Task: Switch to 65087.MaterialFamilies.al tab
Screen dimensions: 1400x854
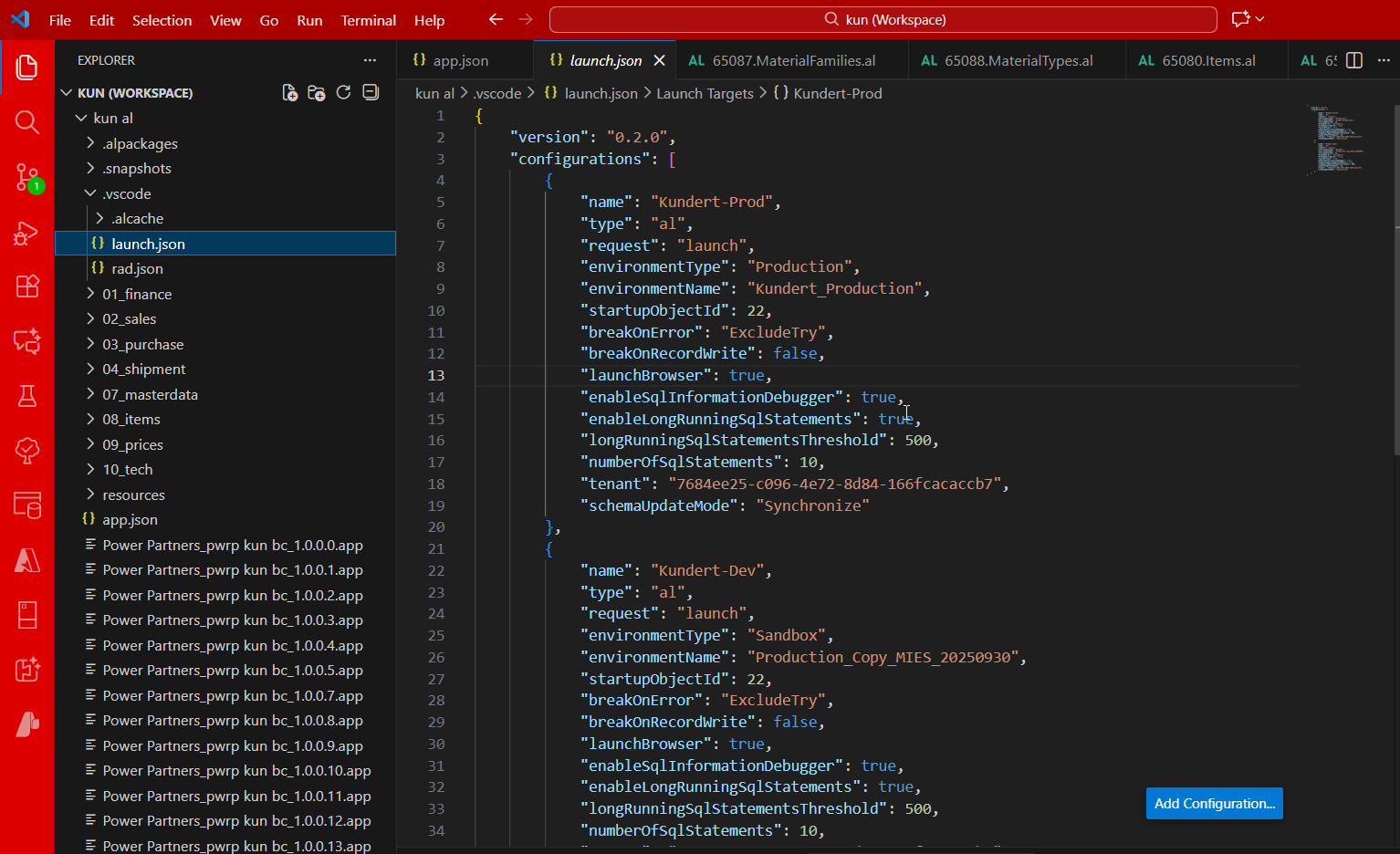Action: [x=792, y=60]
